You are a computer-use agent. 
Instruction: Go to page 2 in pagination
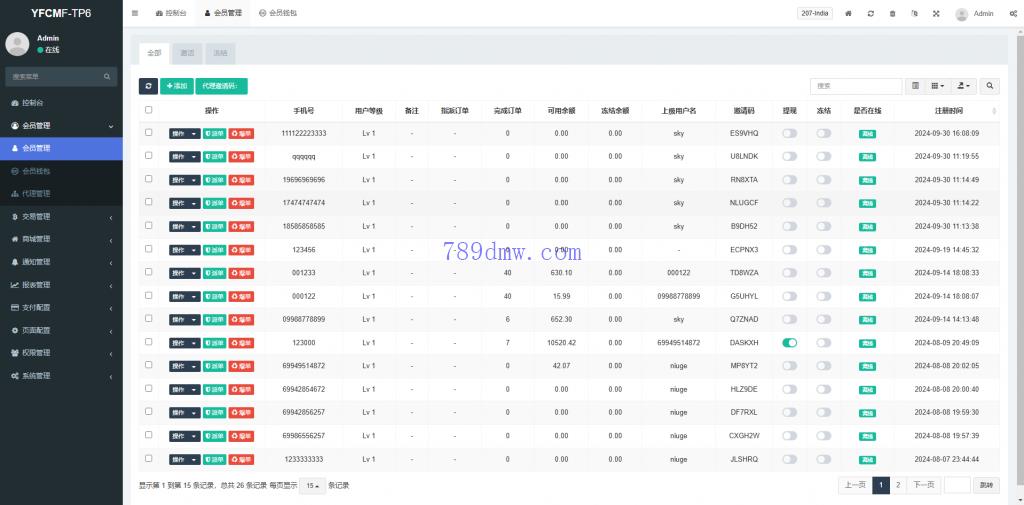(898, 485)
